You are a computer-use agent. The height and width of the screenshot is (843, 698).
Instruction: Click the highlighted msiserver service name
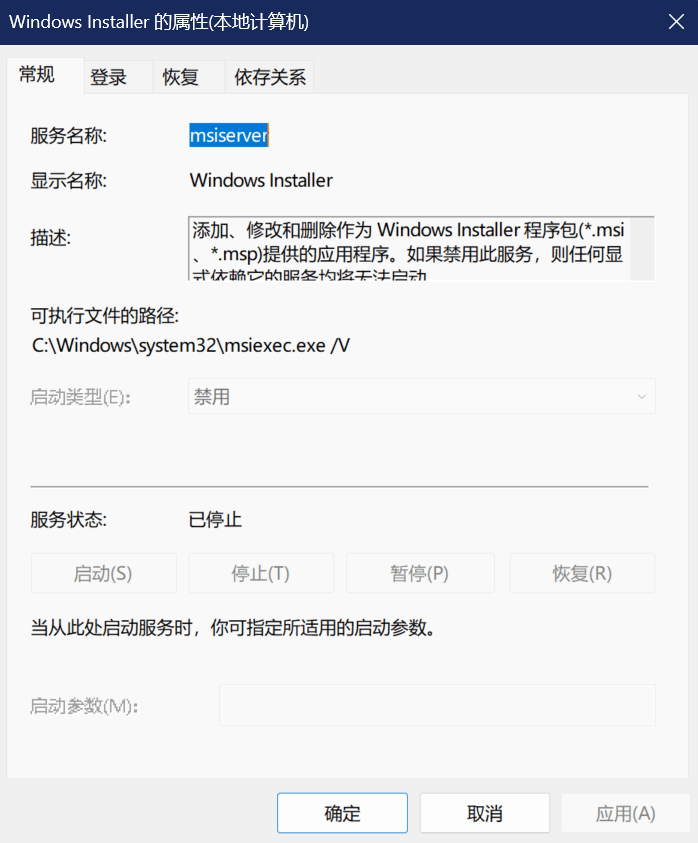(x=229, y=135)
